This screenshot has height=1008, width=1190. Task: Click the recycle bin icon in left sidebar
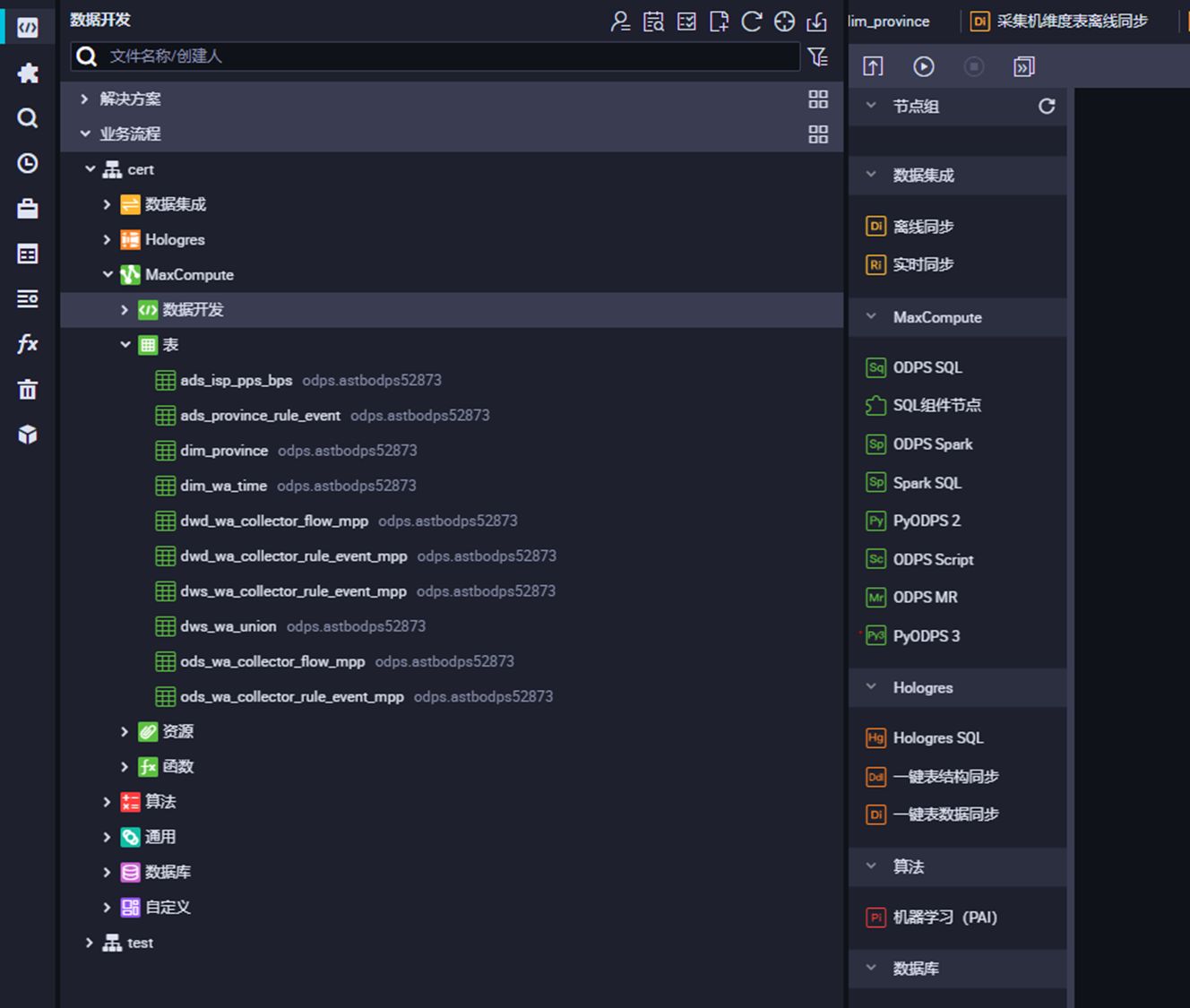(28, 390)
